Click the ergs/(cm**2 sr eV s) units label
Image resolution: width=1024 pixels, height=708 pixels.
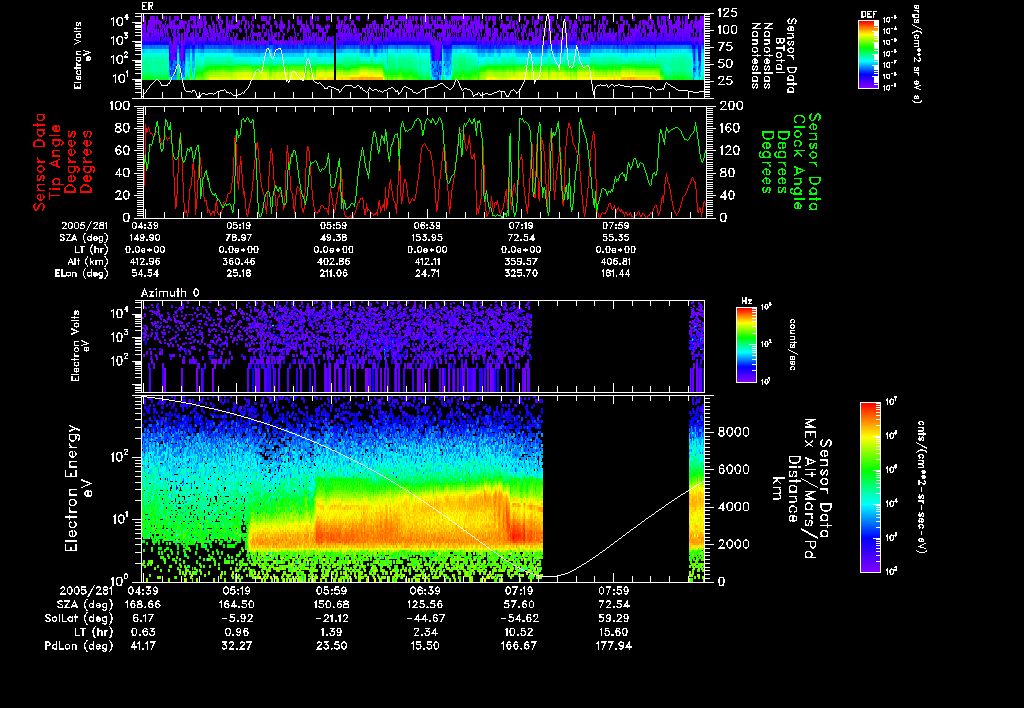(915, 54)
